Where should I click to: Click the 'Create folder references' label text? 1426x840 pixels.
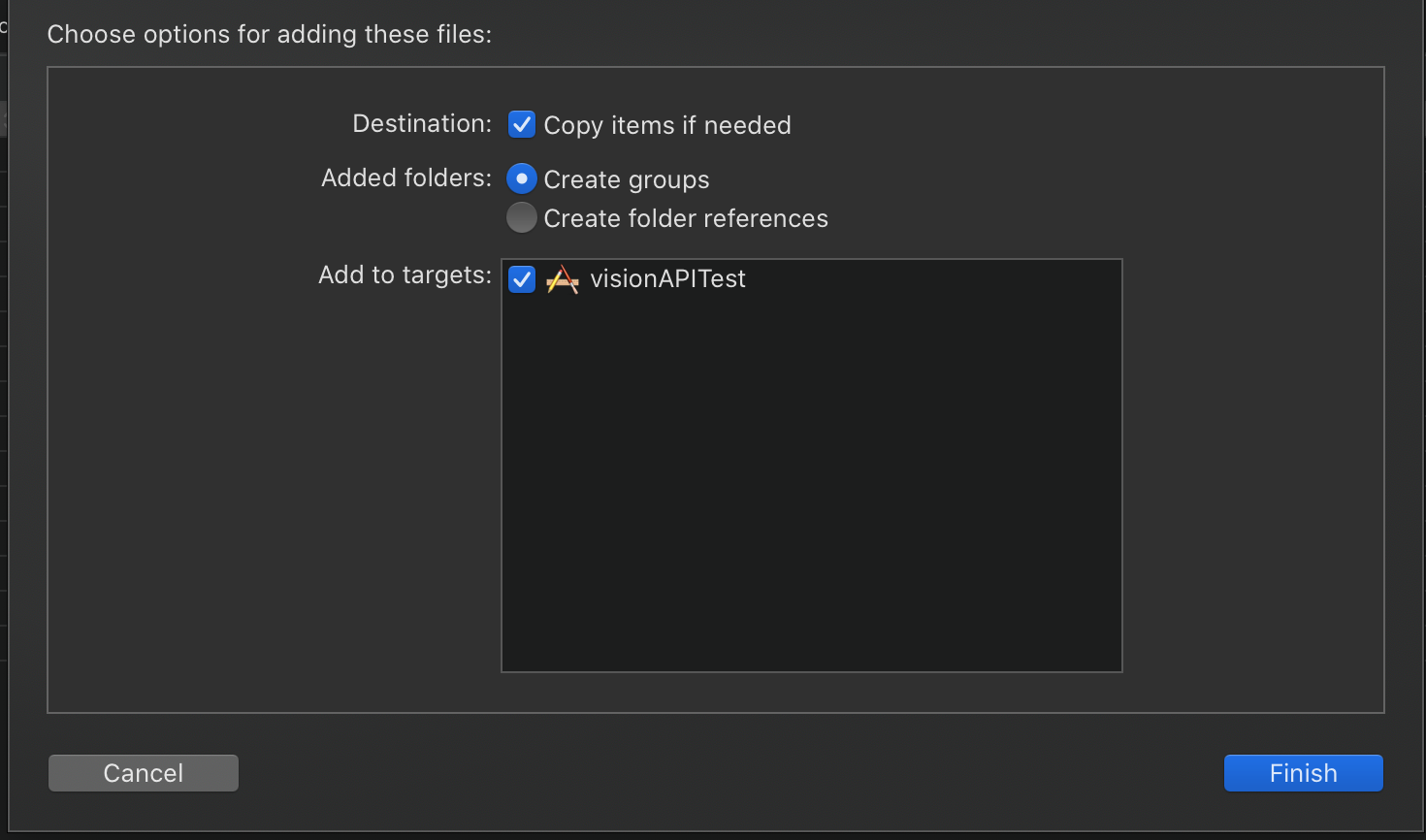pos(686,218)
